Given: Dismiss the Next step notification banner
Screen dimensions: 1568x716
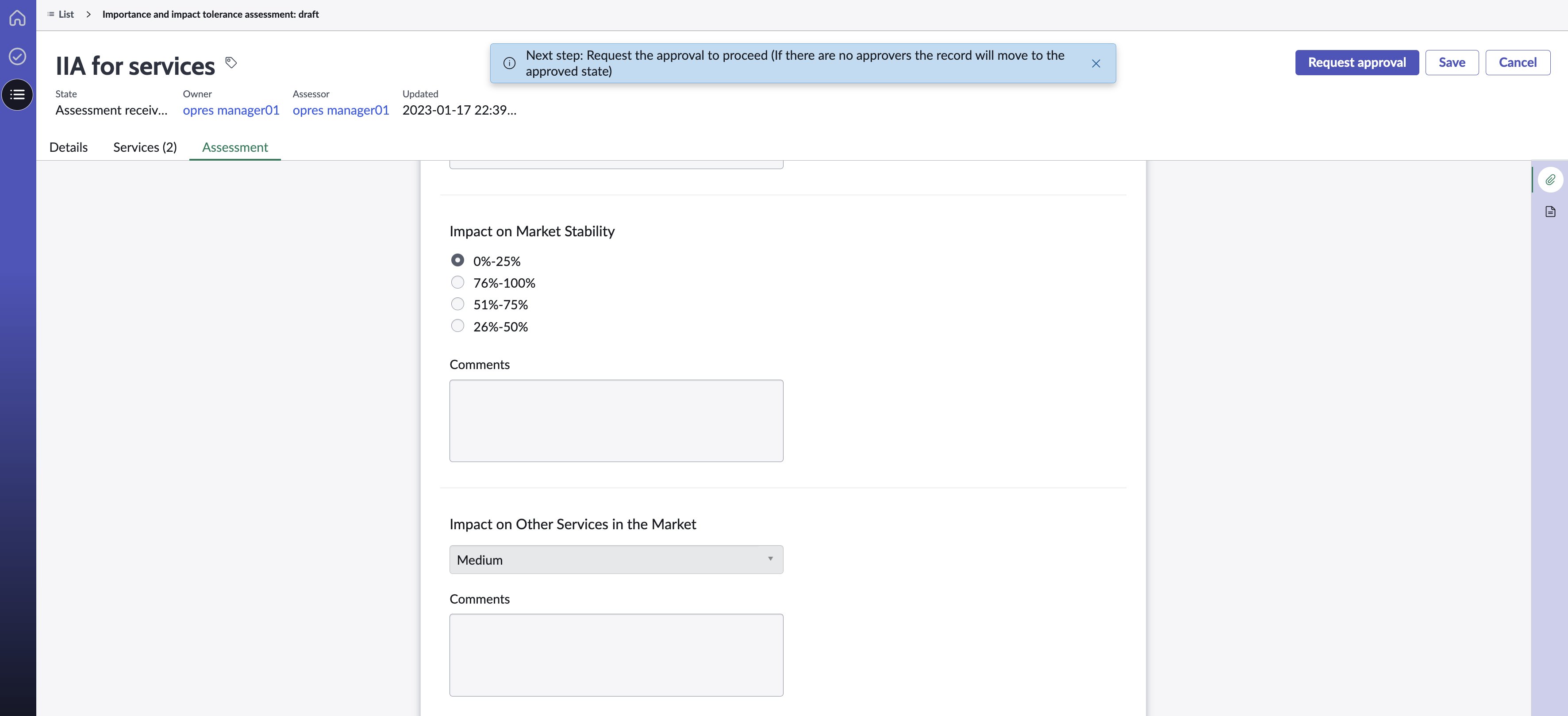Looking at the screenshot, I should 1095,63.
